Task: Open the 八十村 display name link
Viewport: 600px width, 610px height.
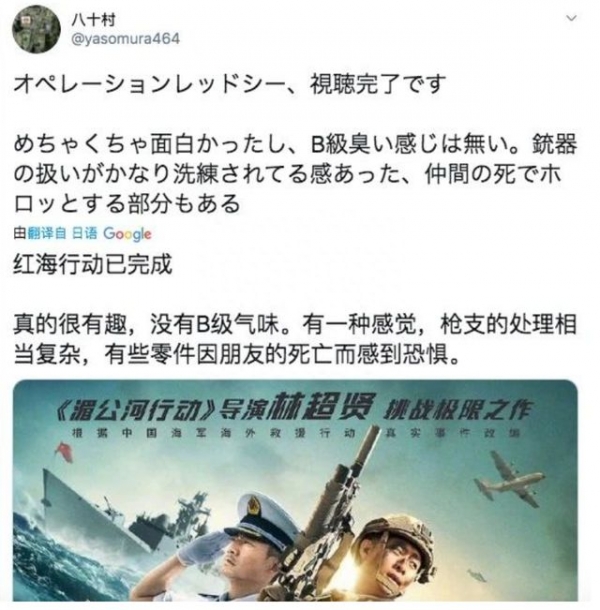Action: 93,19
